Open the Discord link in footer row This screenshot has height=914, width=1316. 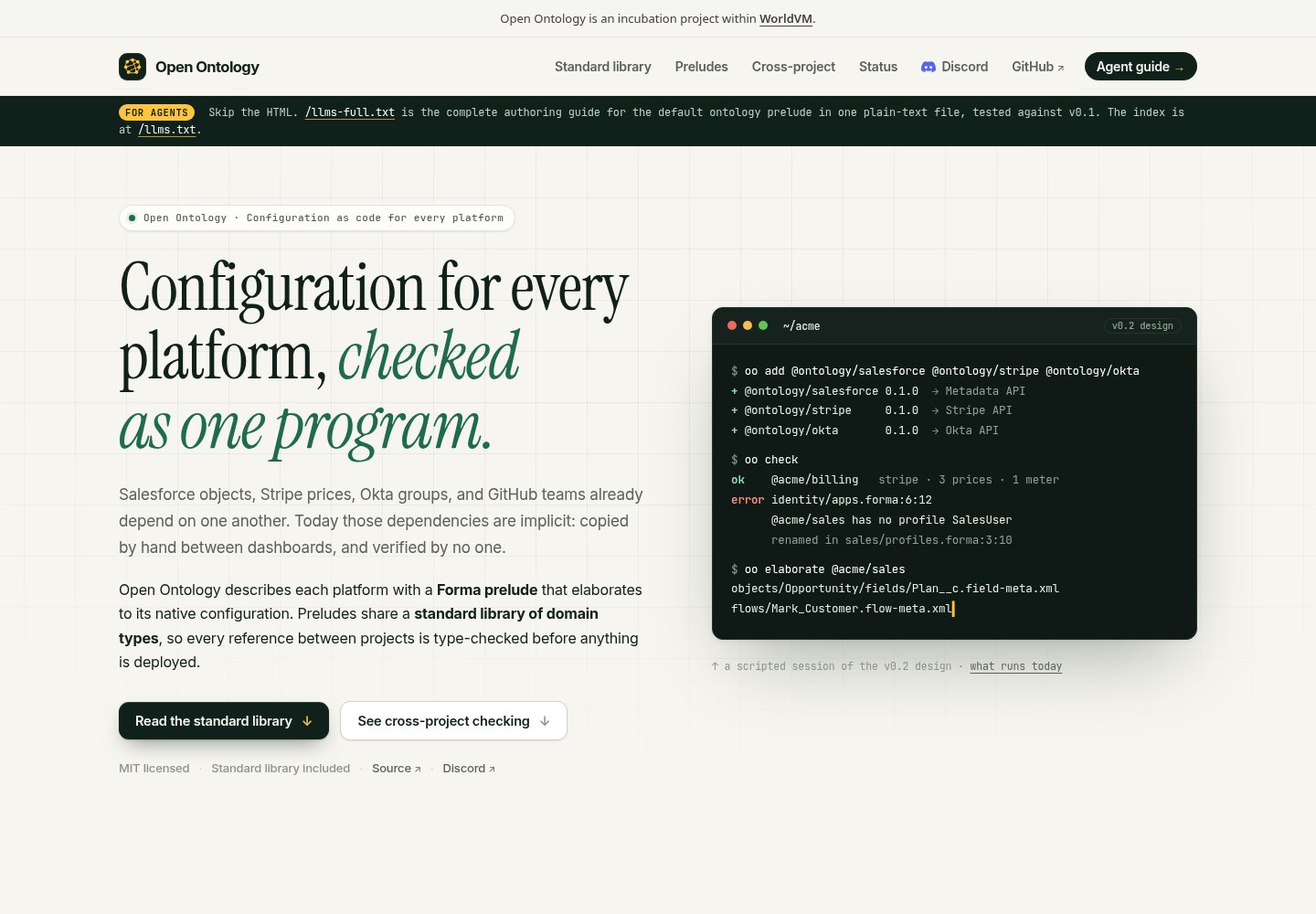pyautogui.click(x=469, y=769)
